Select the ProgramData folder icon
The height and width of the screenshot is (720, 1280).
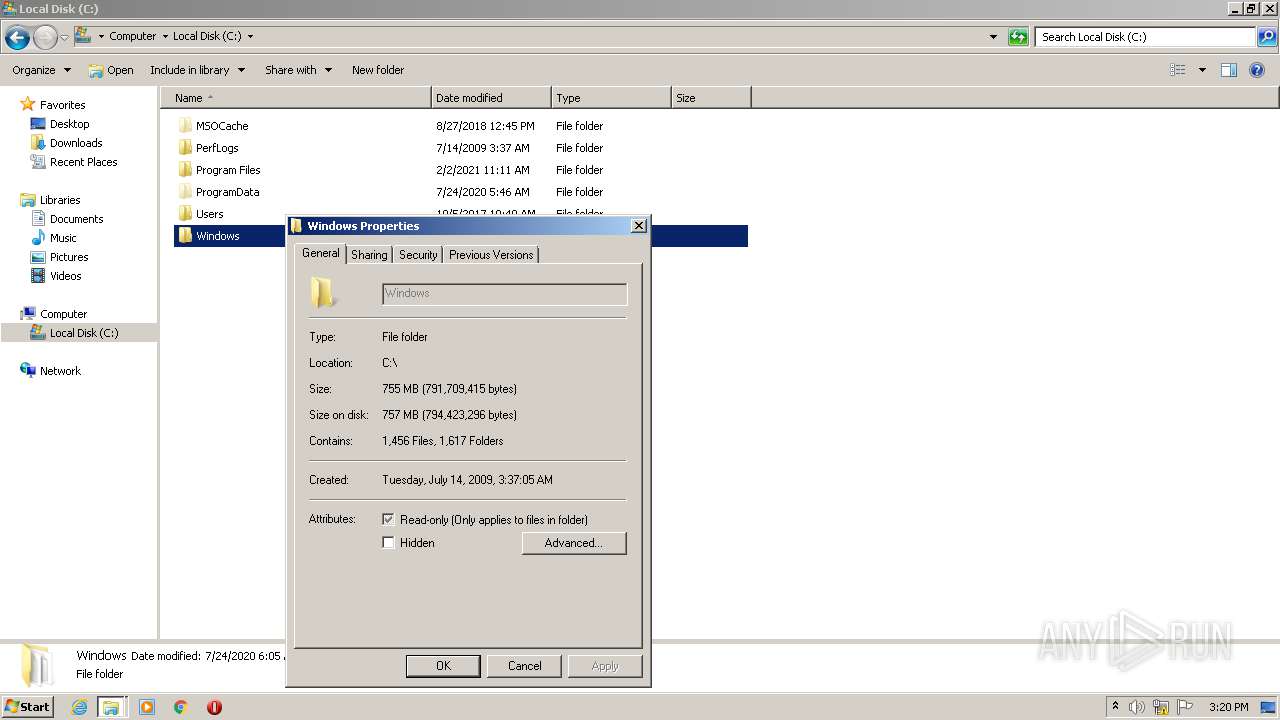(x=185, y=192)
